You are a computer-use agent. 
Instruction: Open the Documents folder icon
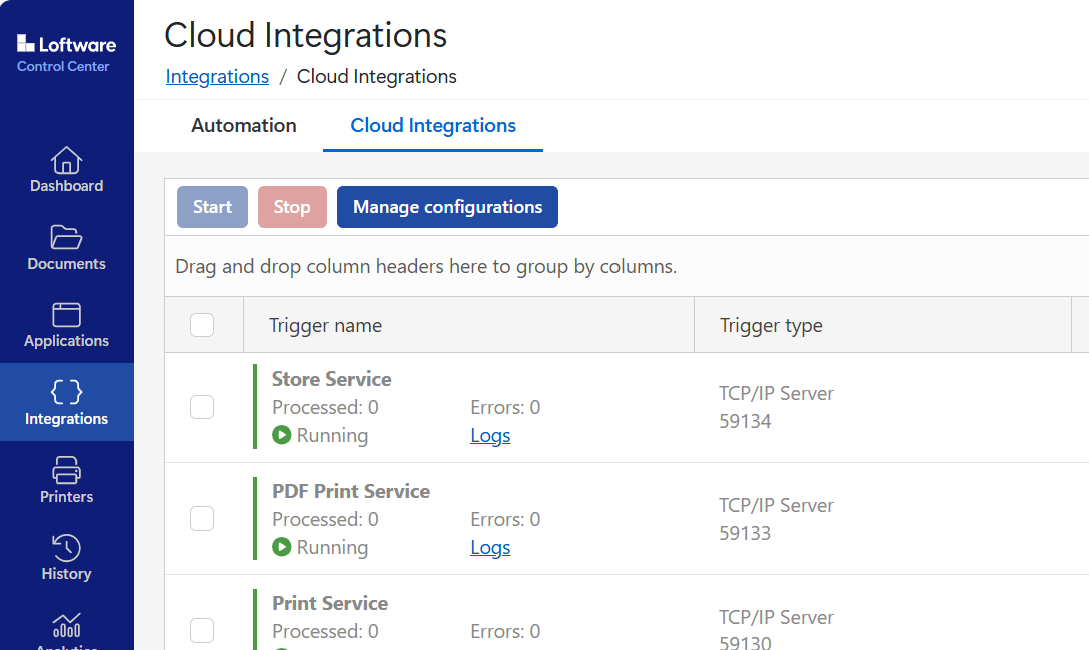coord(66,238)
